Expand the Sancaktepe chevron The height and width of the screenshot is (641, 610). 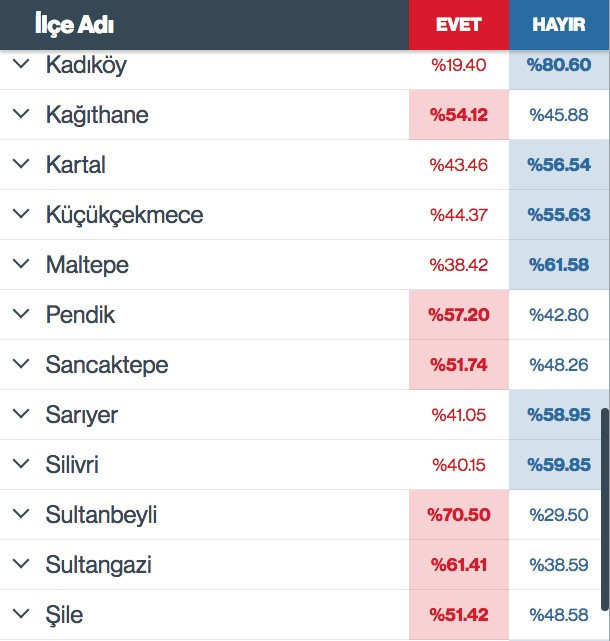[22, 365]
